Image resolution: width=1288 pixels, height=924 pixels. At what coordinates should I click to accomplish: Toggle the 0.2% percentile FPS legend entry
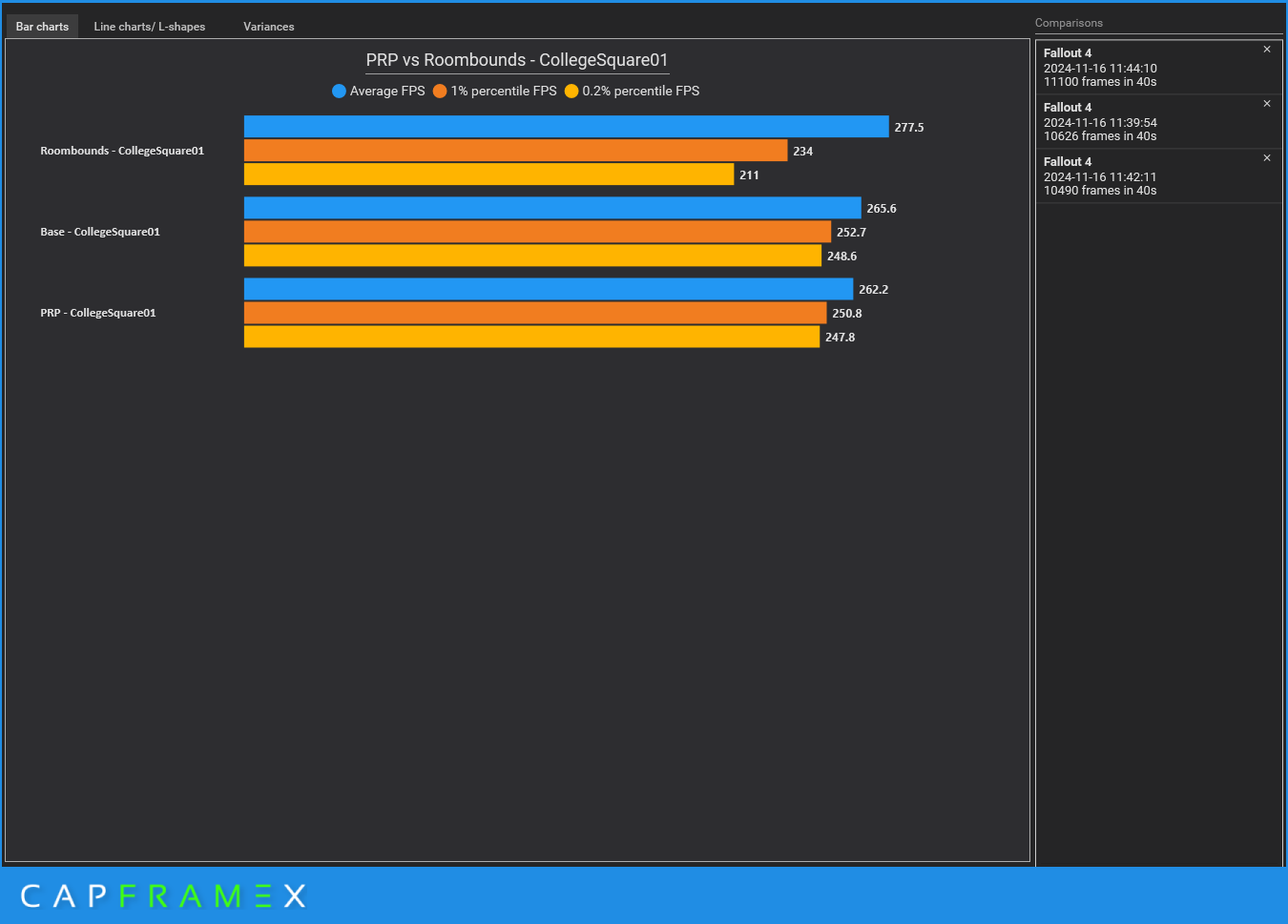633,92
